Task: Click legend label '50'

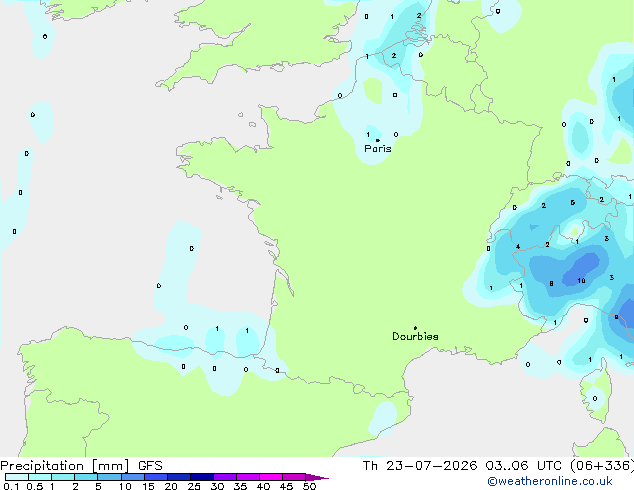Action: click(x=309, y=486)
